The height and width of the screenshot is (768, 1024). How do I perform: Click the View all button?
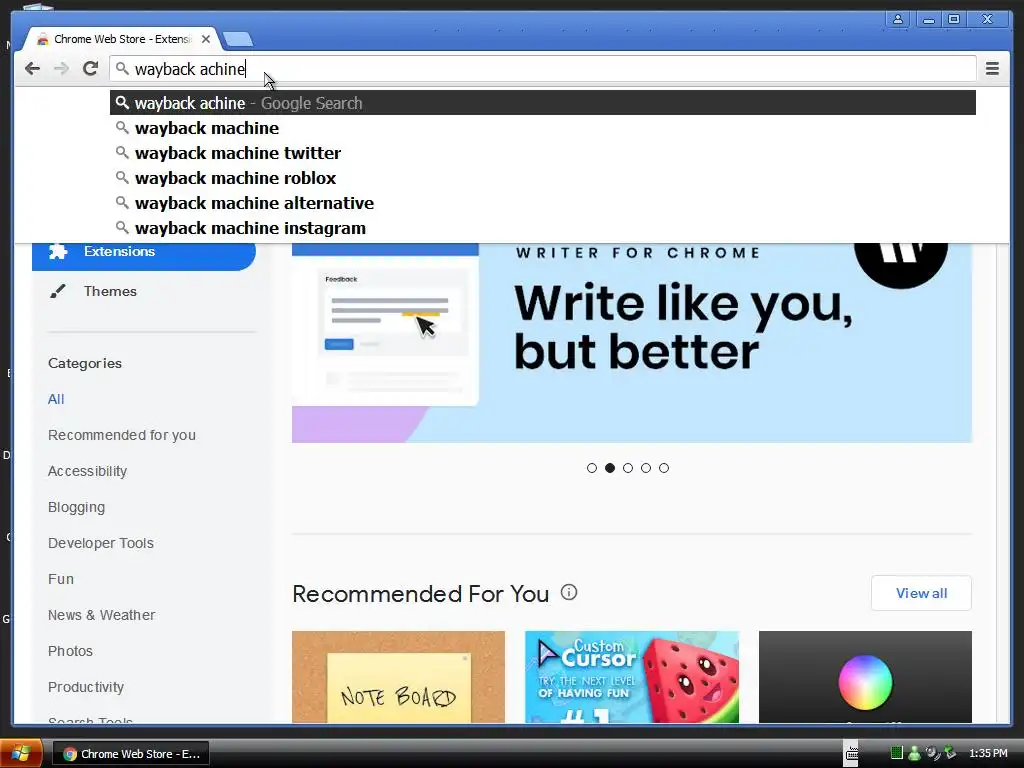coord(921,593)
